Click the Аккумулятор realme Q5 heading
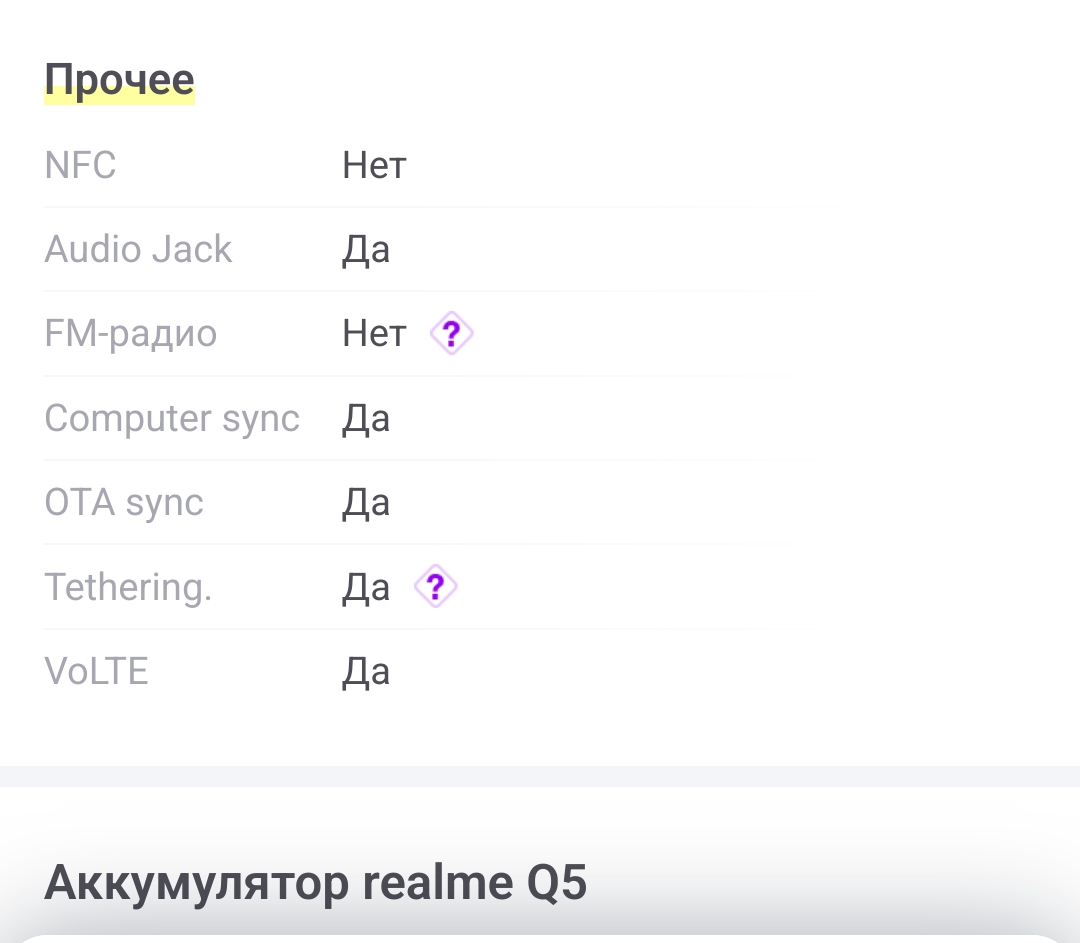The image size is (1080, 943). tap(315, 882)
